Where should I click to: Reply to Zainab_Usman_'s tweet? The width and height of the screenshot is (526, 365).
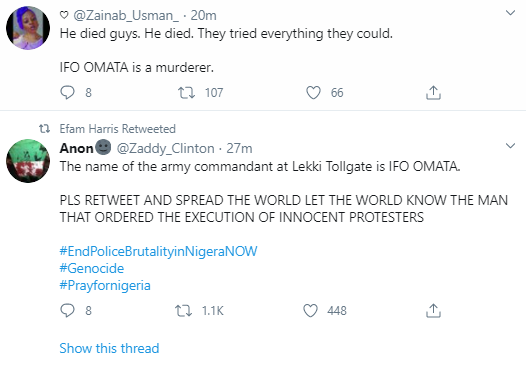click(x=67, y=93)
